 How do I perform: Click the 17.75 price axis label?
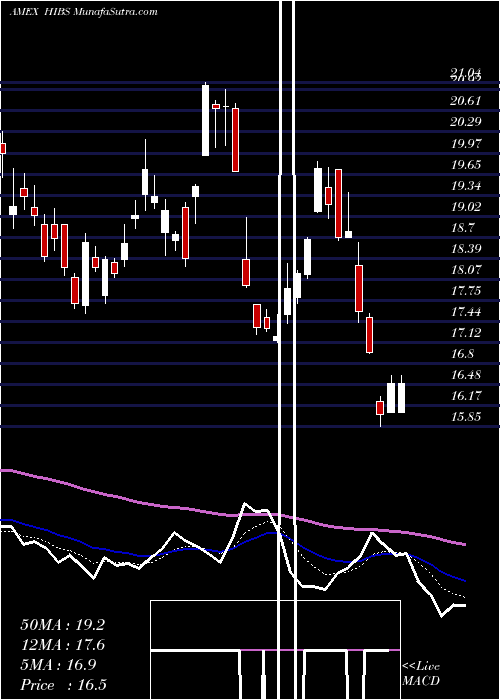click(466, 291)
